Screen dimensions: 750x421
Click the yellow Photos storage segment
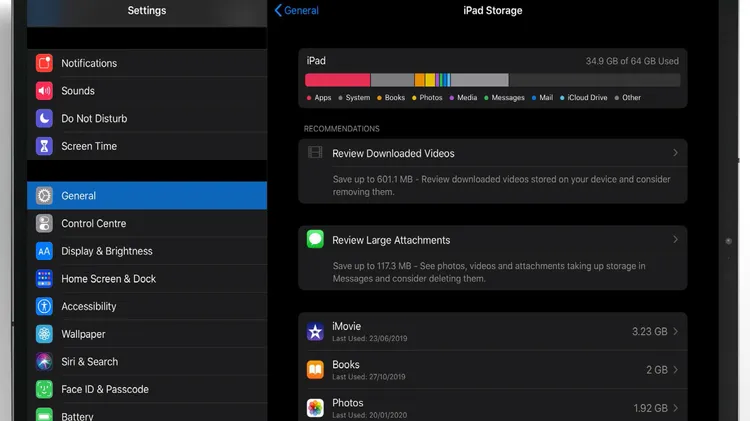(x=430, y=80)
